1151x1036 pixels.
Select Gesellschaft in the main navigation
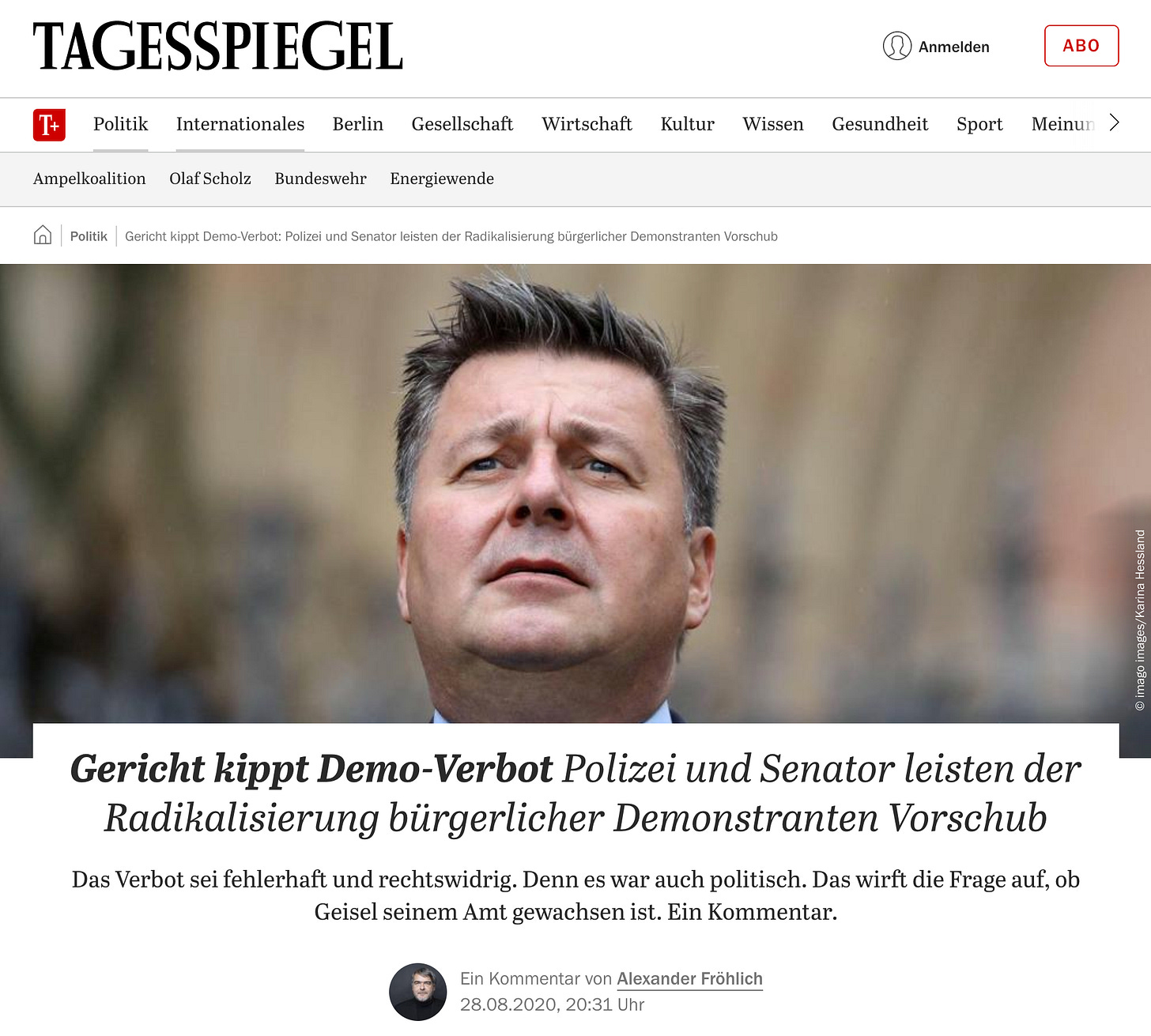462,124
